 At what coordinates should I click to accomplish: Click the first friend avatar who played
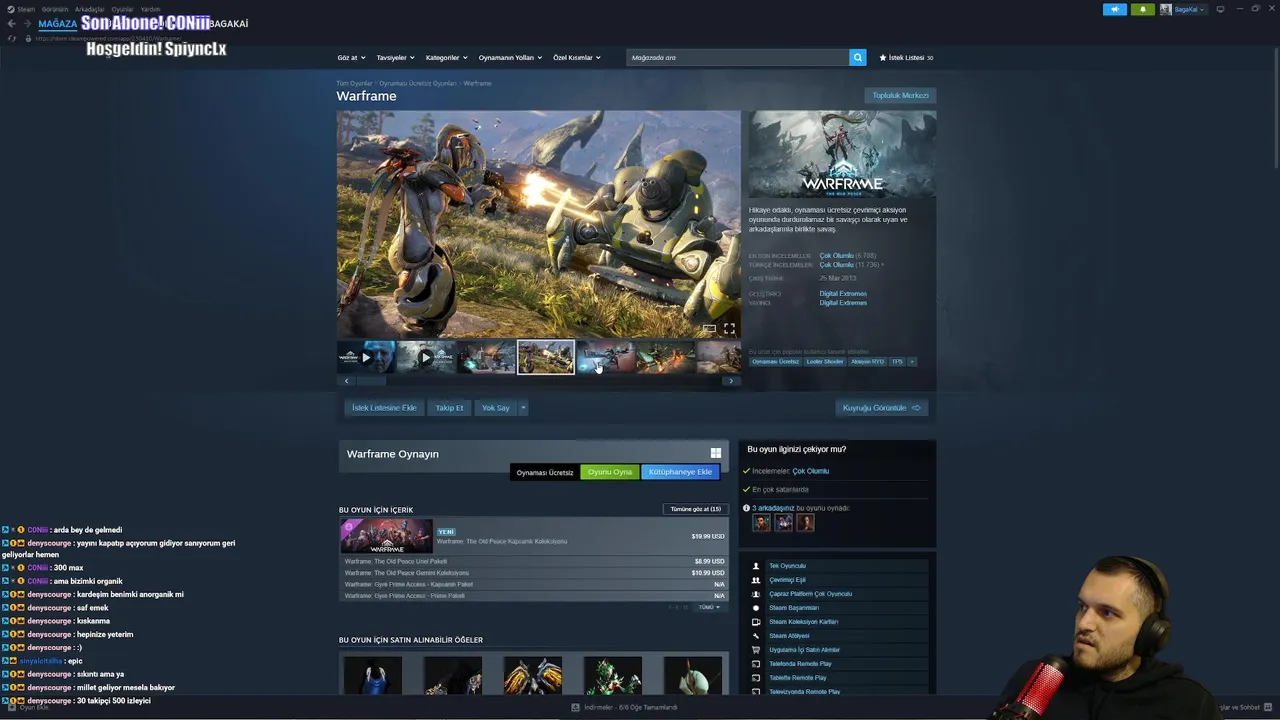[x=762, y=522]
